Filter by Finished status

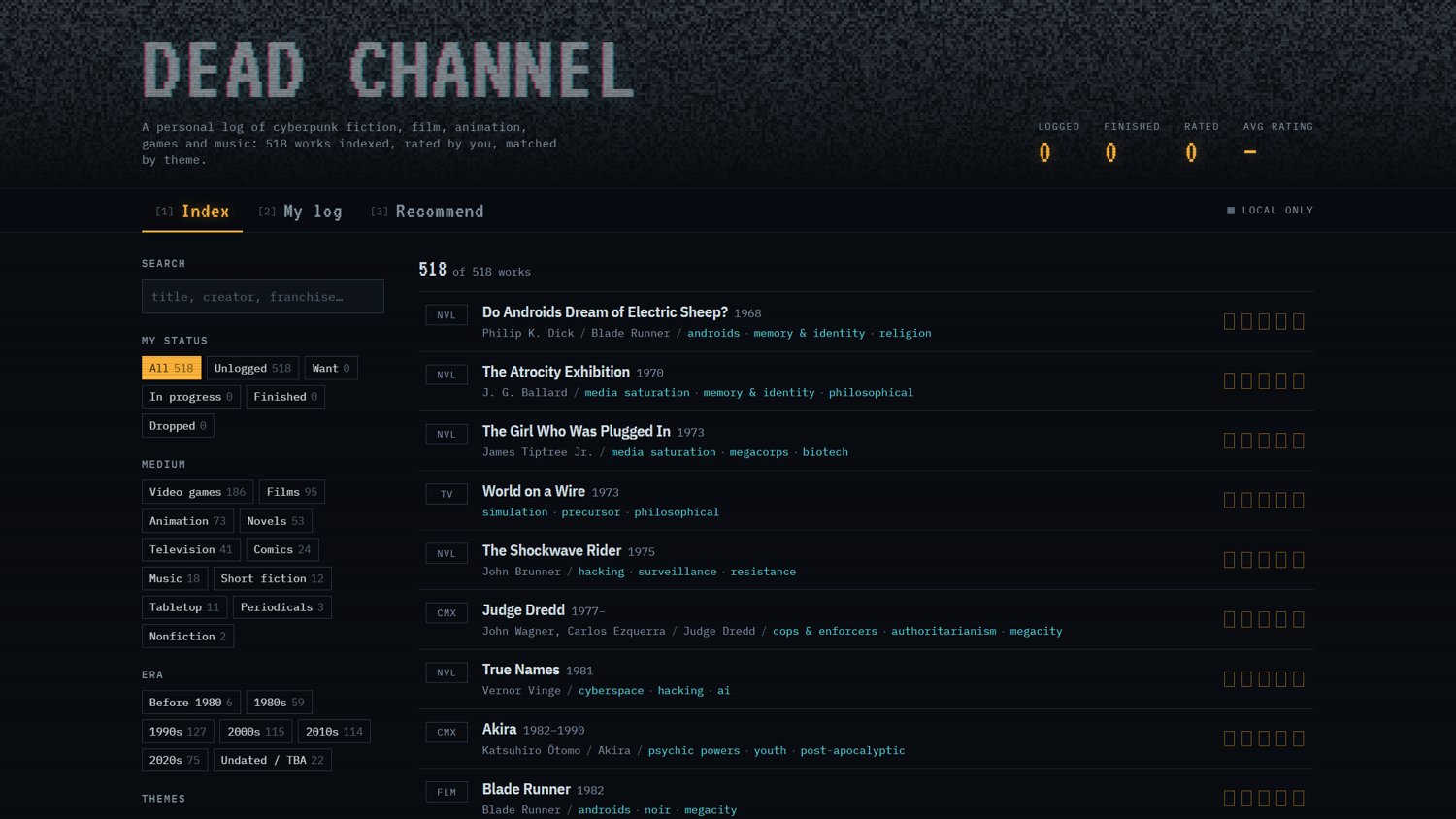click(x=285, y=397)
